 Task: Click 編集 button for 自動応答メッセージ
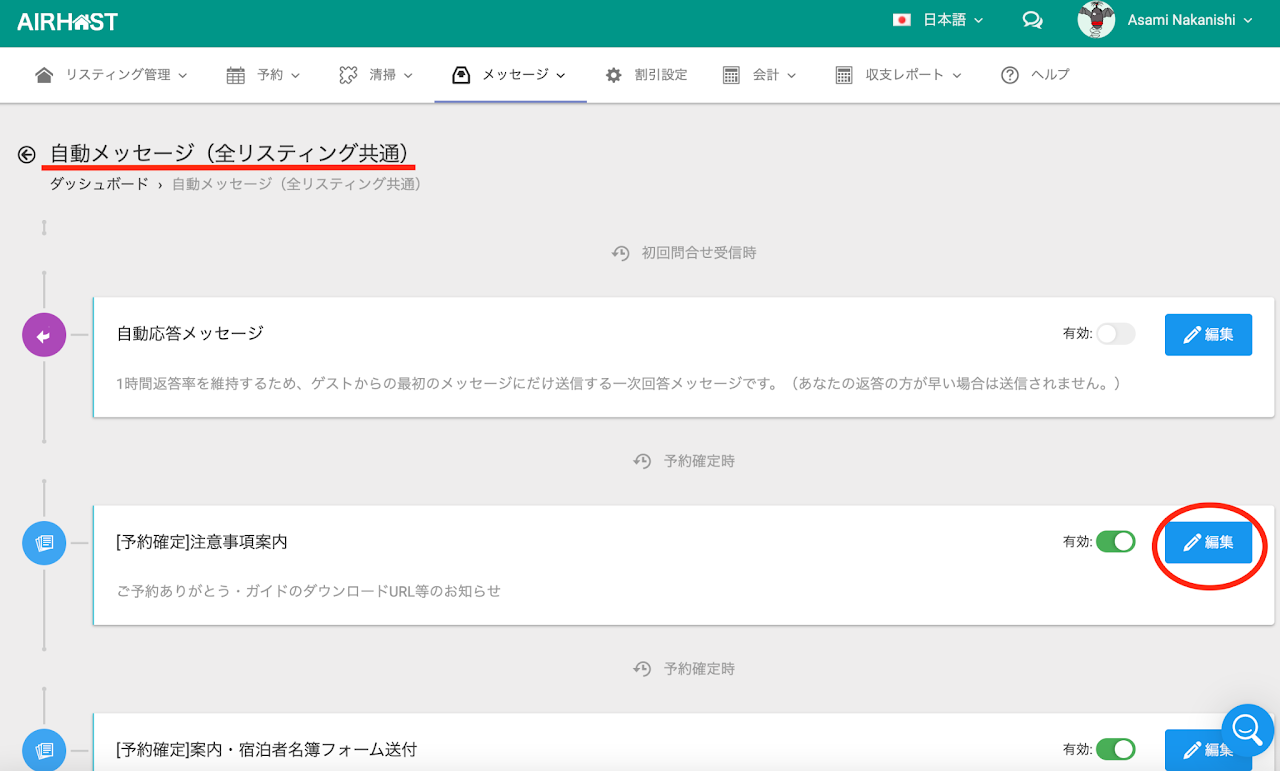tap(1208, 335)
